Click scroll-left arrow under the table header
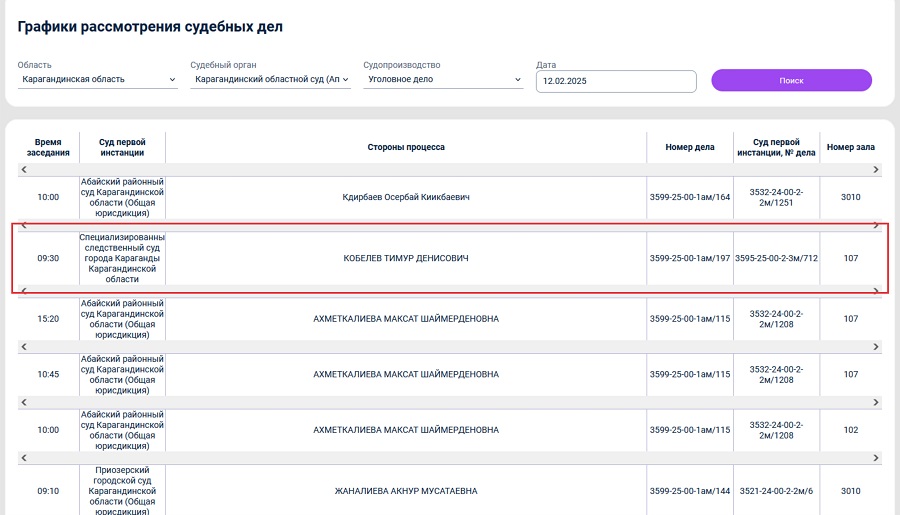Screen dimensions: 900x515 24,169
